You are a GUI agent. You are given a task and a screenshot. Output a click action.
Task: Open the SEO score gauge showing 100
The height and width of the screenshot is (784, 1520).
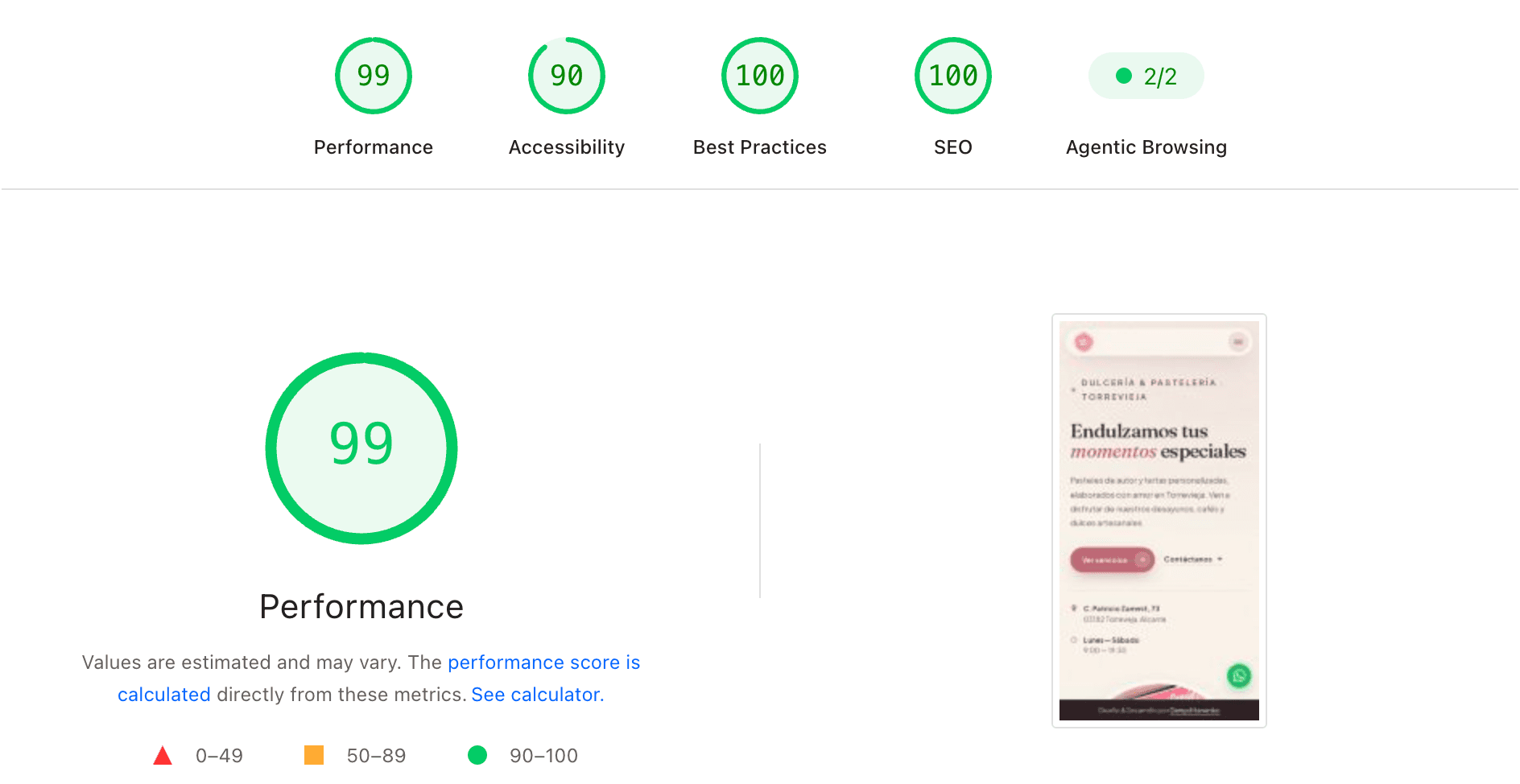[x=953, y=76]
